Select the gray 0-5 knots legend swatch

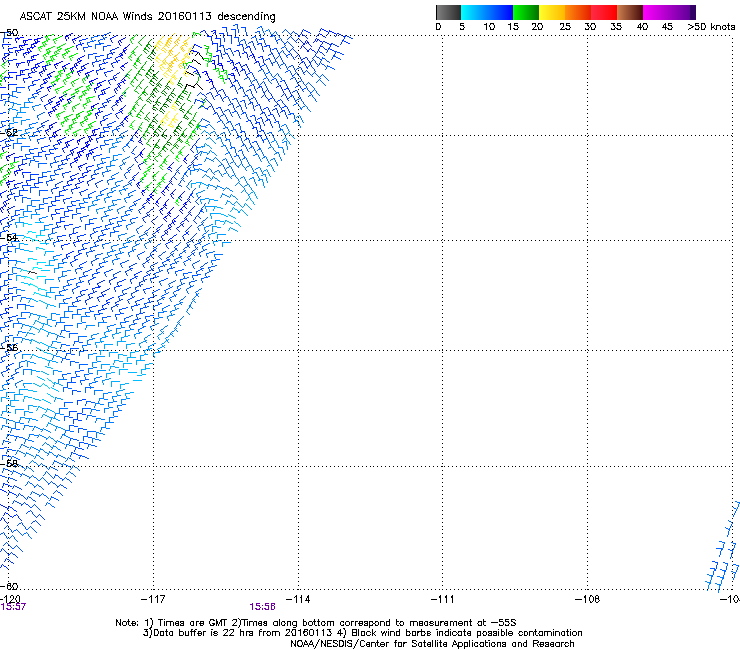448,12
